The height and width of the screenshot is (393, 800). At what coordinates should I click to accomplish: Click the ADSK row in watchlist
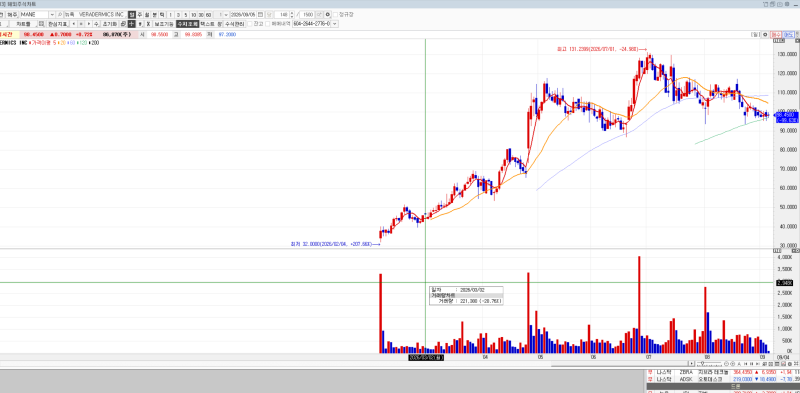[723, 379]
